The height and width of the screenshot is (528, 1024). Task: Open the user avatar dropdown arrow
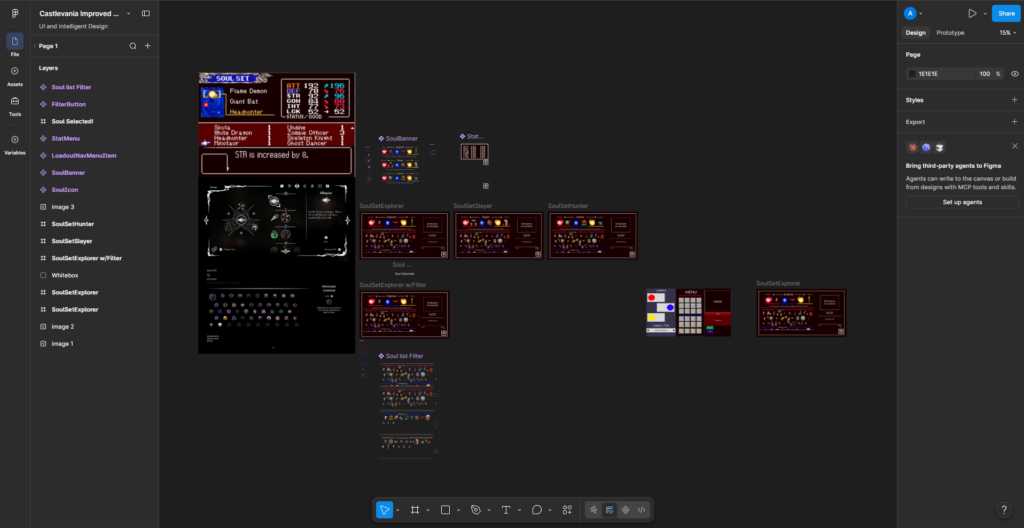pos(921,14)
